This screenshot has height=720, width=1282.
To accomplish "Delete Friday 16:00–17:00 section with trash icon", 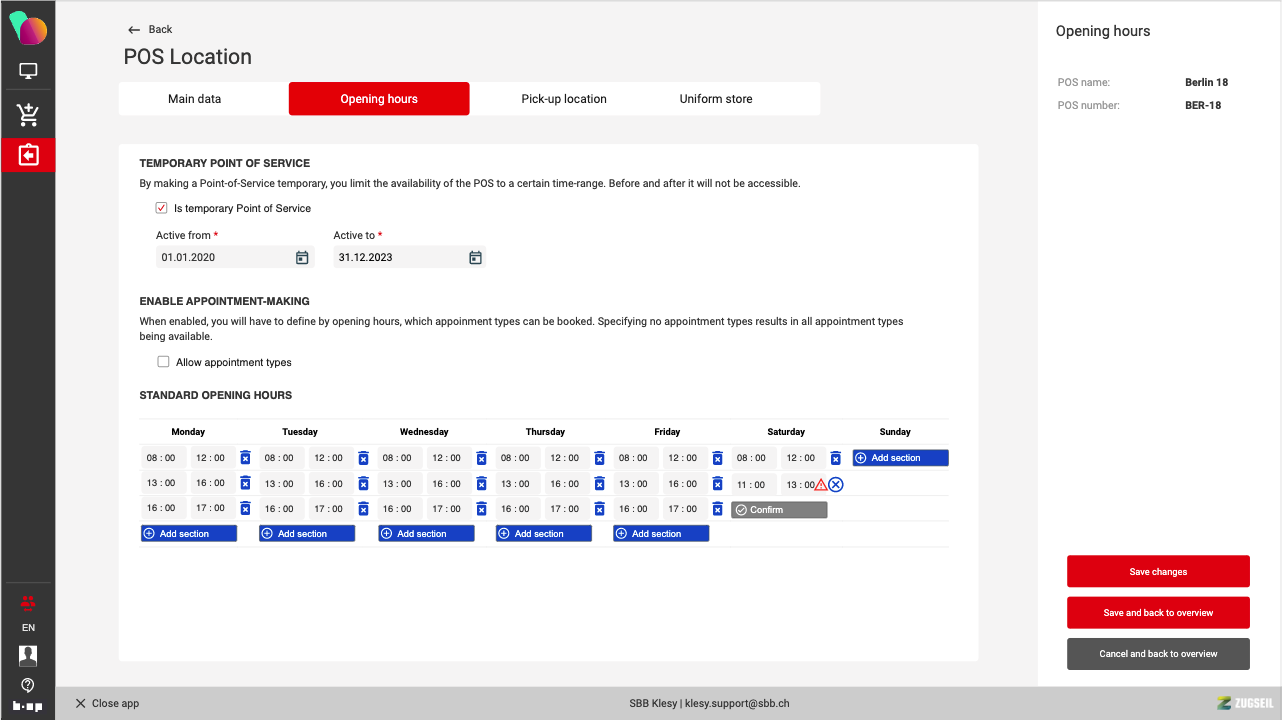I will tap(717, 509).
